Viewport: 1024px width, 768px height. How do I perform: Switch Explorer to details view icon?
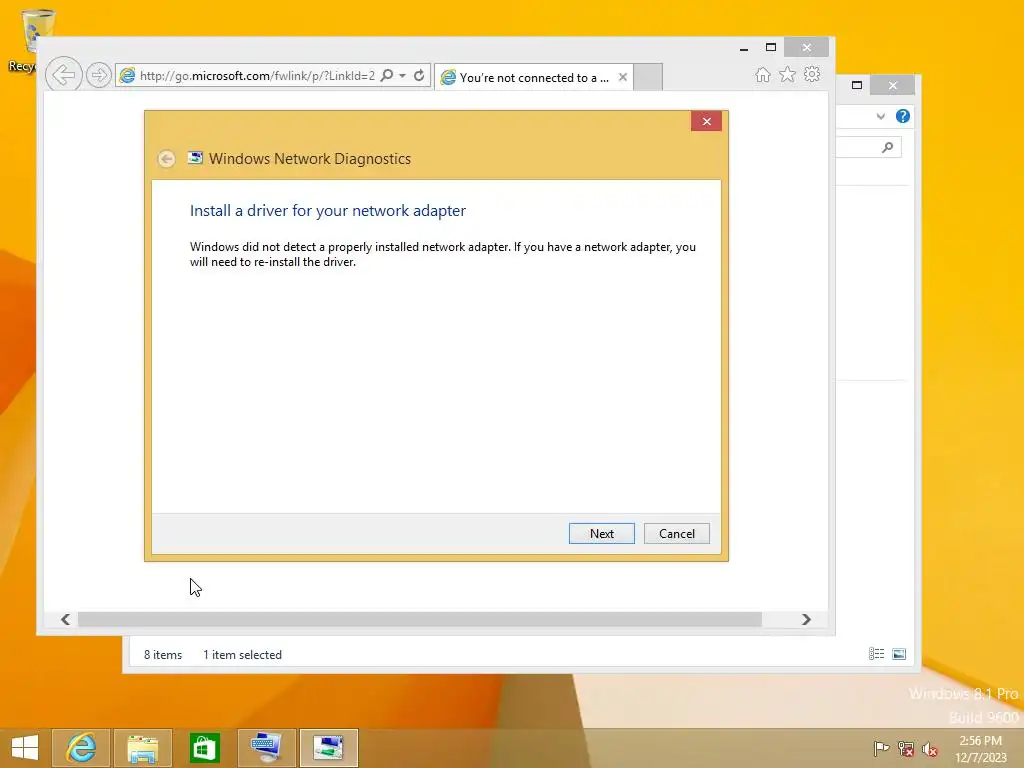tap(876, 654)
